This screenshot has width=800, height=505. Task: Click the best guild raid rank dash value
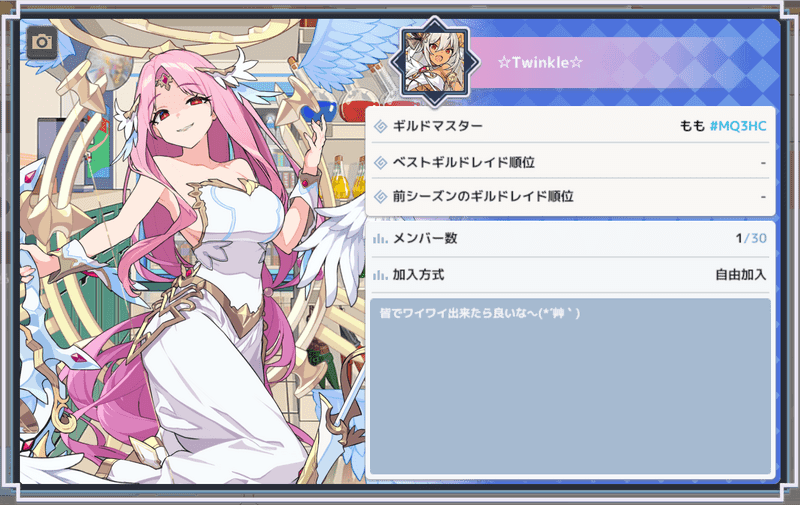pyautogui.click(x=763, y=163)
